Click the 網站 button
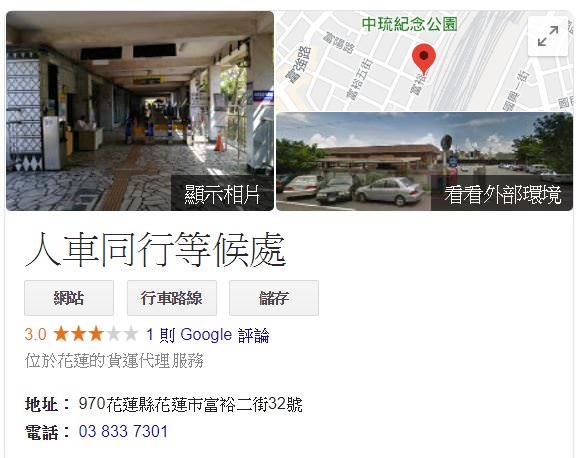 (x=69, y=298)
